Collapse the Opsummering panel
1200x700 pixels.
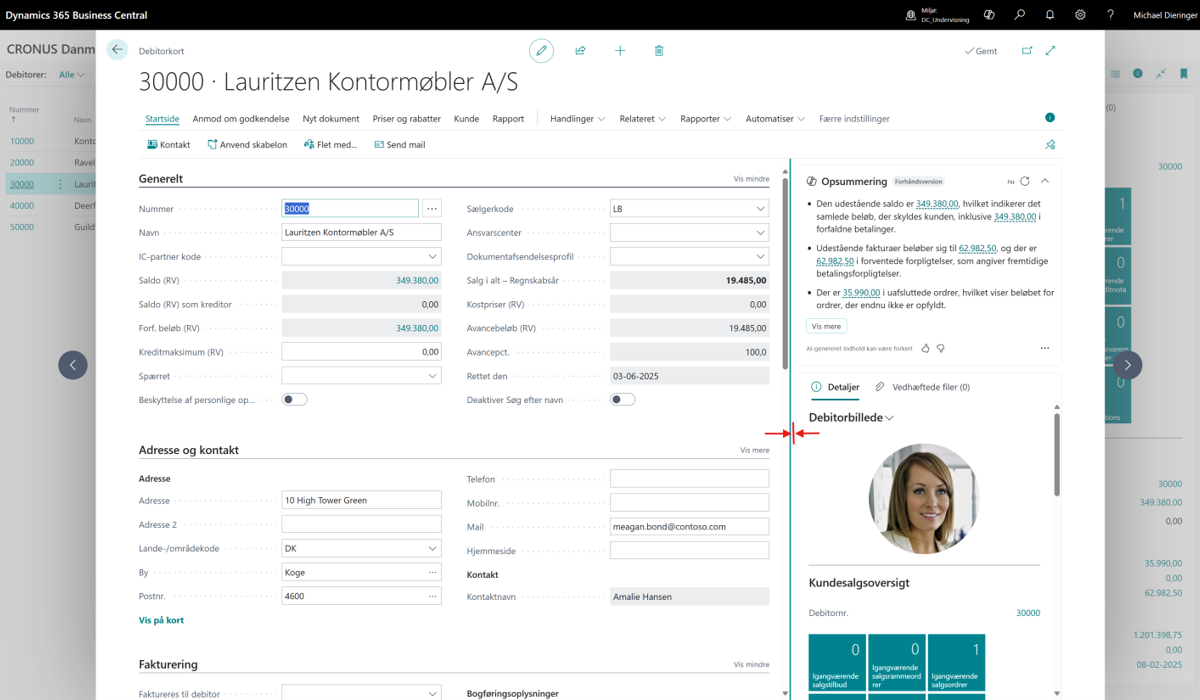pyautogui.click(x=1044, y=181)
